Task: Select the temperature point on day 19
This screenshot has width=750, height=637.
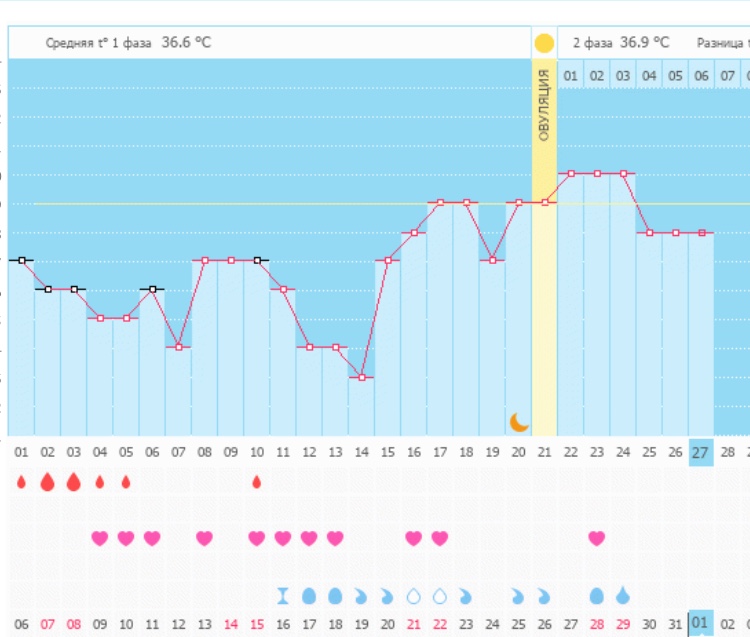Action: [493, 261]
